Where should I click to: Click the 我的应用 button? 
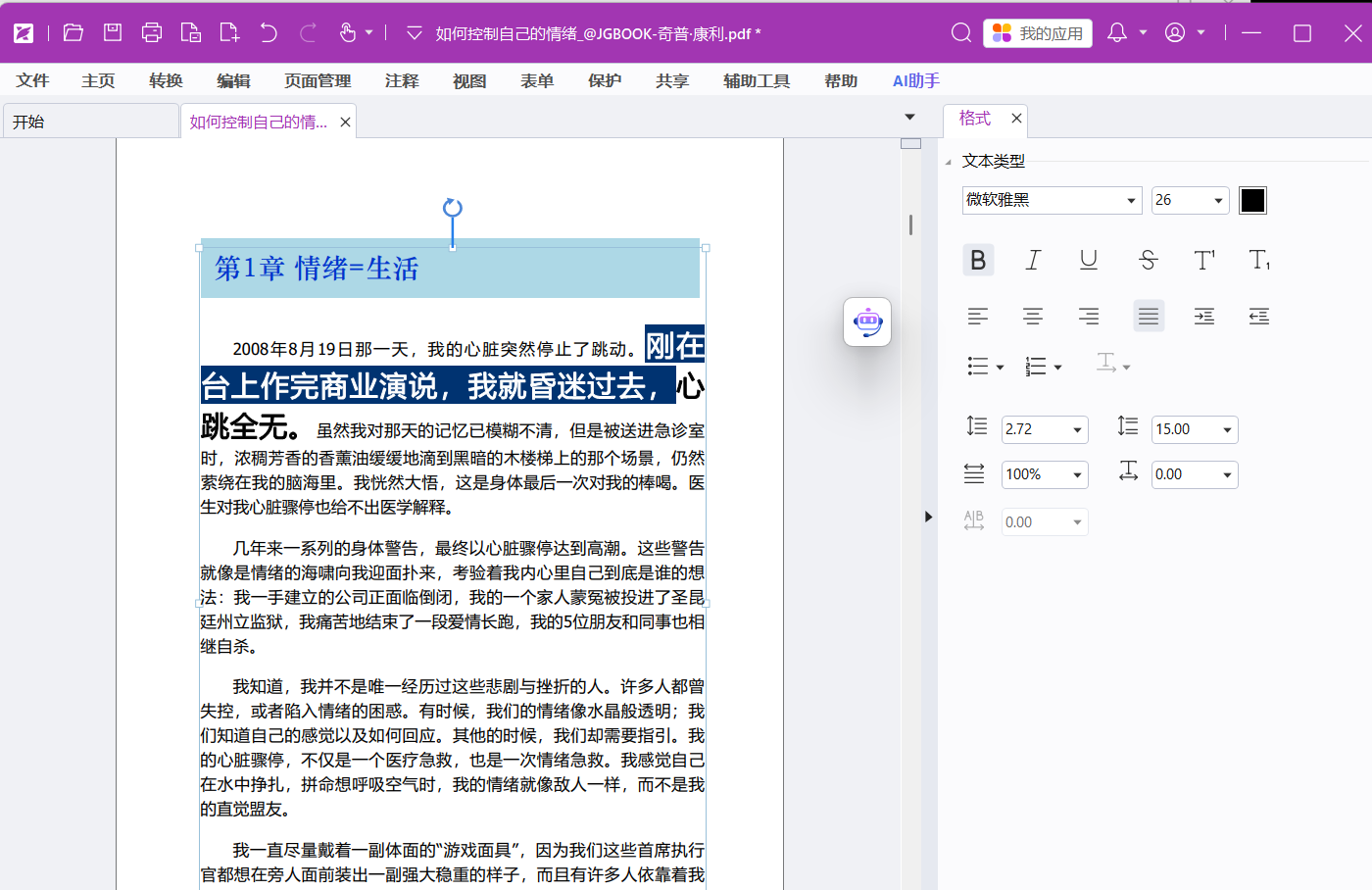1038,33
